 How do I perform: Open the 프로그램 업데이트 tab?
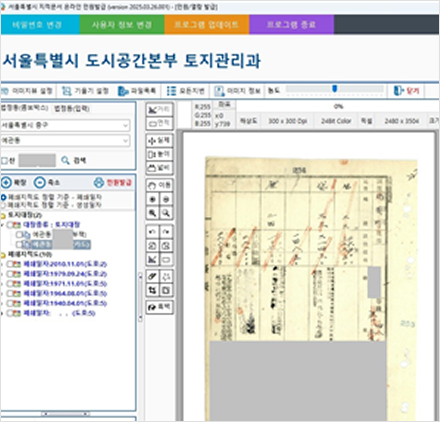[207, 25]
